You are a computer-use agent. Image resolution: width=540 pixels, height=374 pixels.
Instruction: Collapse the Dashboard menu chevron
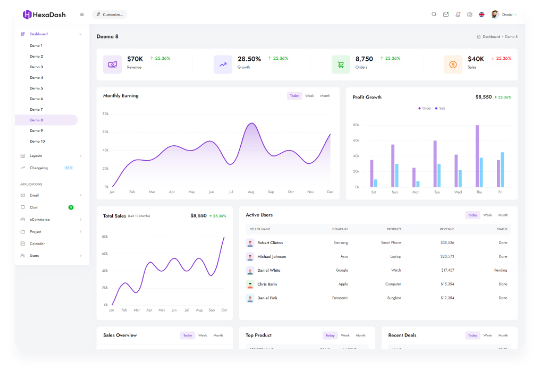tap(80, 34)
